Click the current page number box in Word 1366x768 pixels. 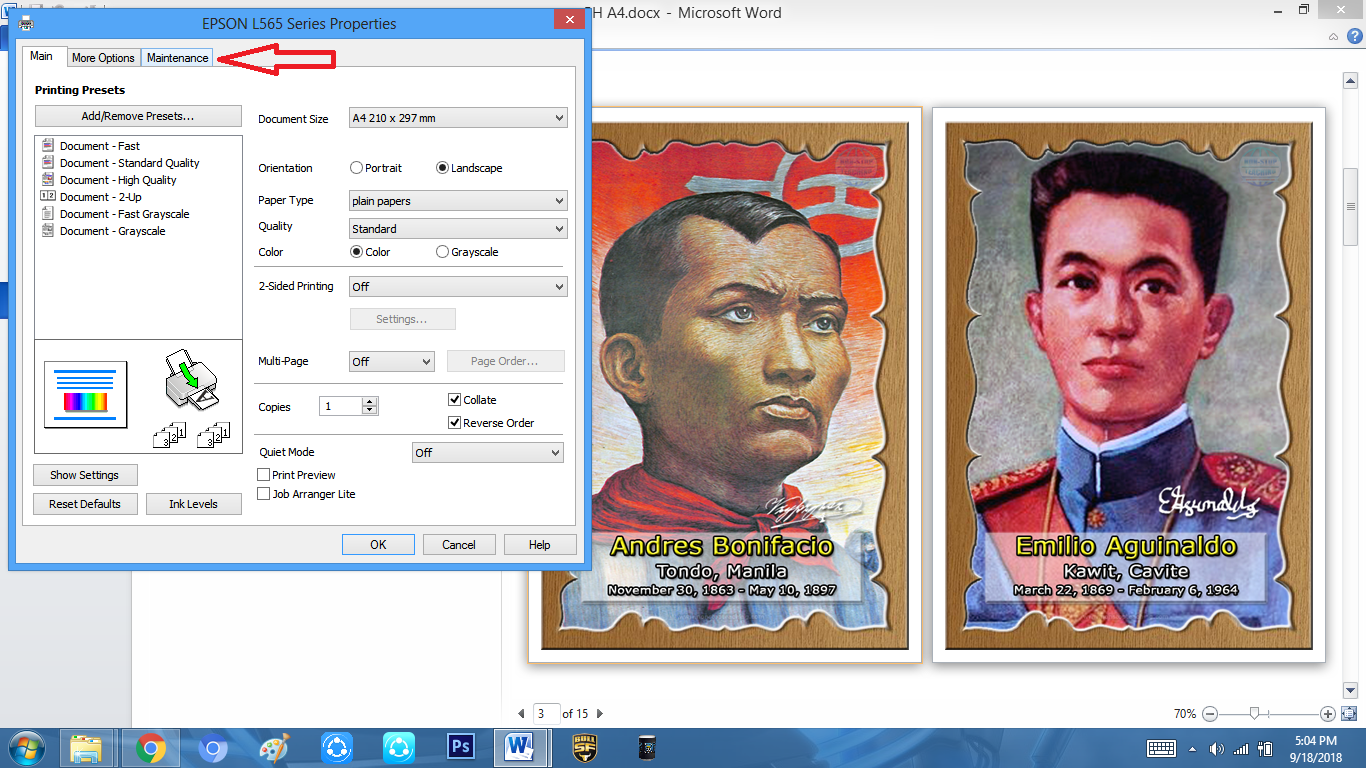pyautogui.click(x=545, y=714)
